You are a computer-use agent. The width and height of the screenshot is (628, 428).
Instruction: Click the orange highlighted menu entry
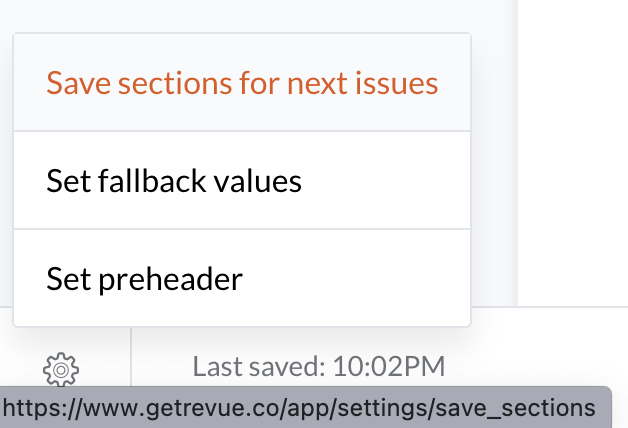pyautogui.click(x=242, y=82)
